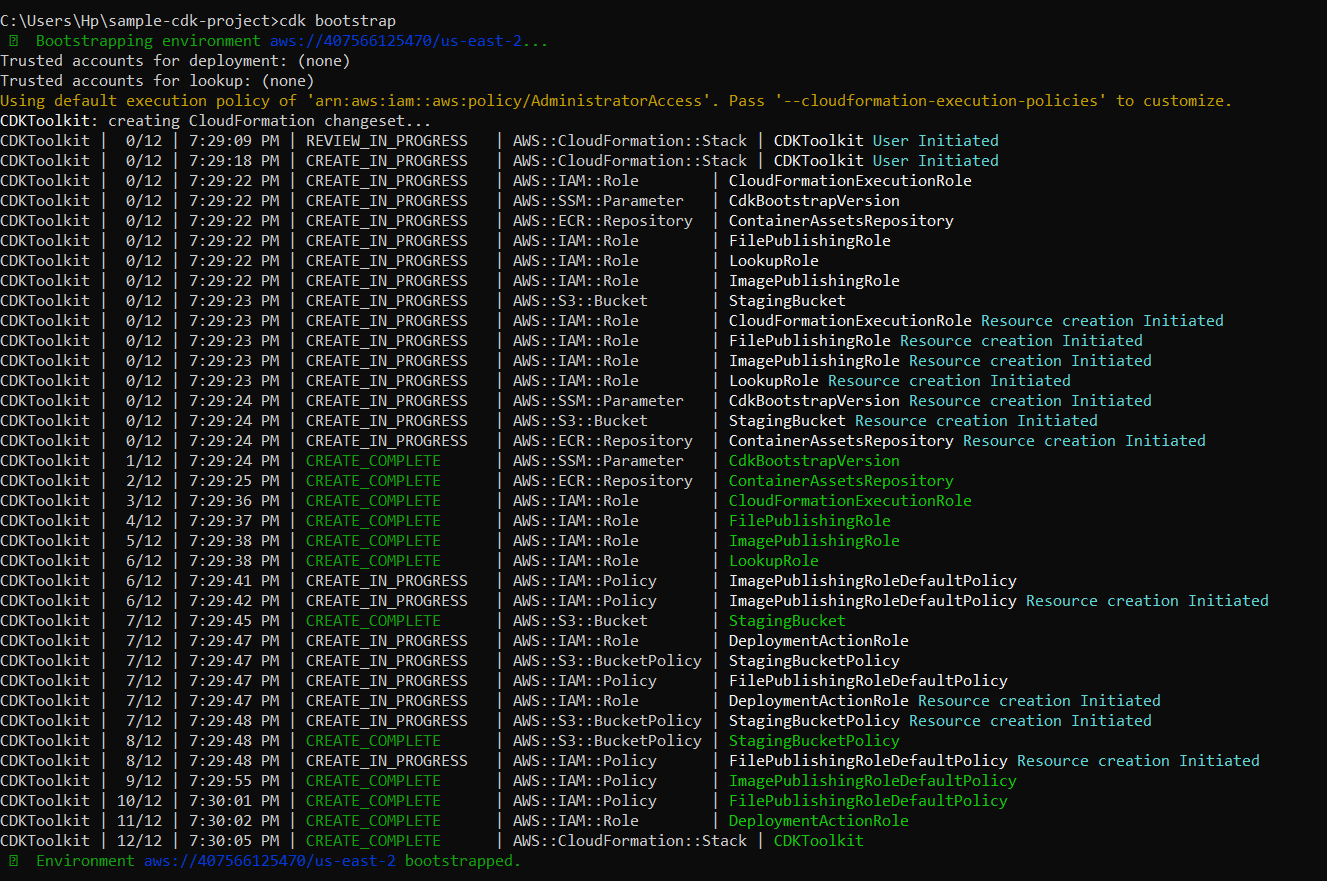Screen dimensions: 1327x881
Task: Click 'Trusted accounts for lookup: (none)' line
Action: point(157,81)
